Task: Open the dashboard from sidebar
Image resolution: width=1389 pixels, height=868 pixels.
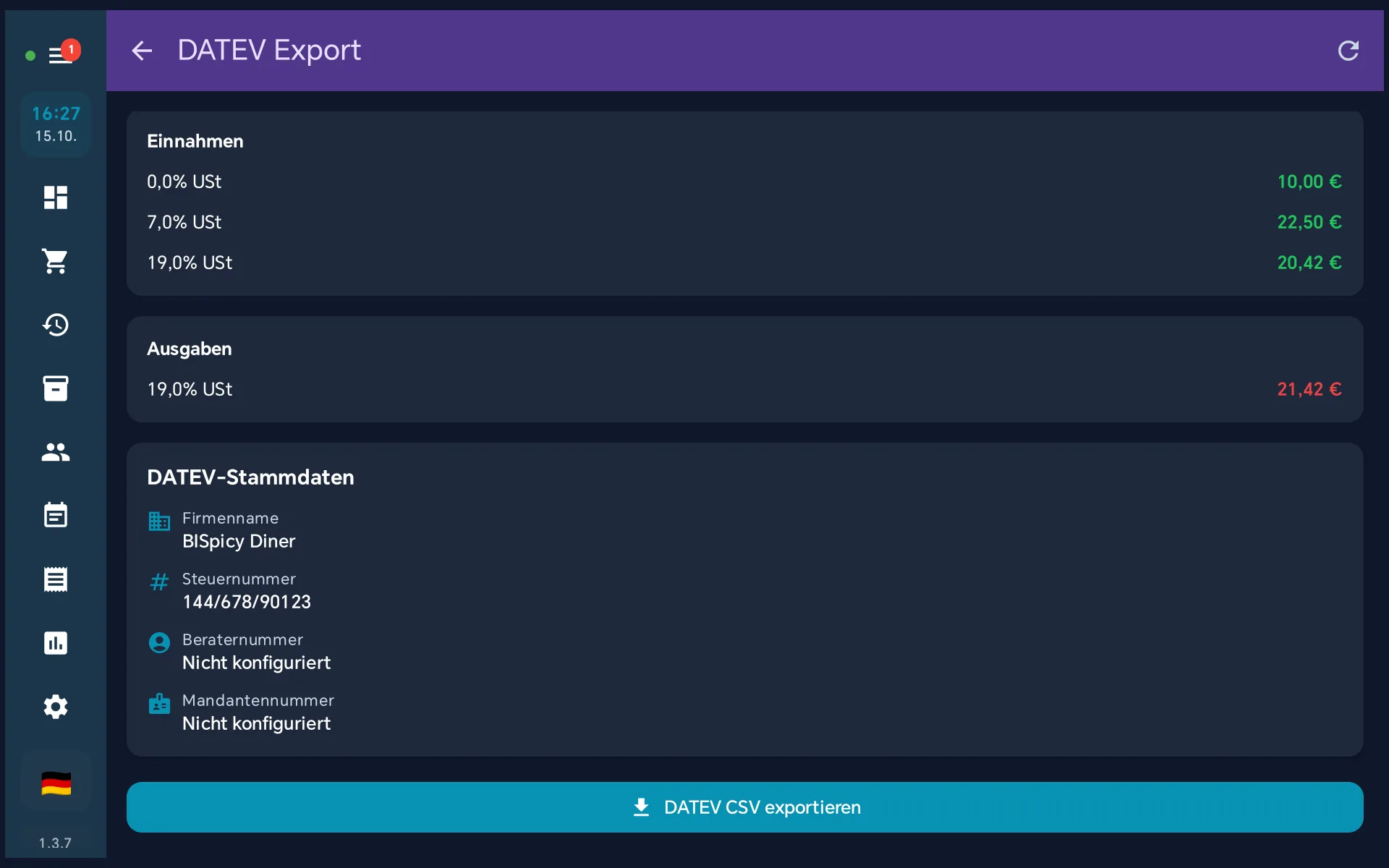Action: click(56, 197)
